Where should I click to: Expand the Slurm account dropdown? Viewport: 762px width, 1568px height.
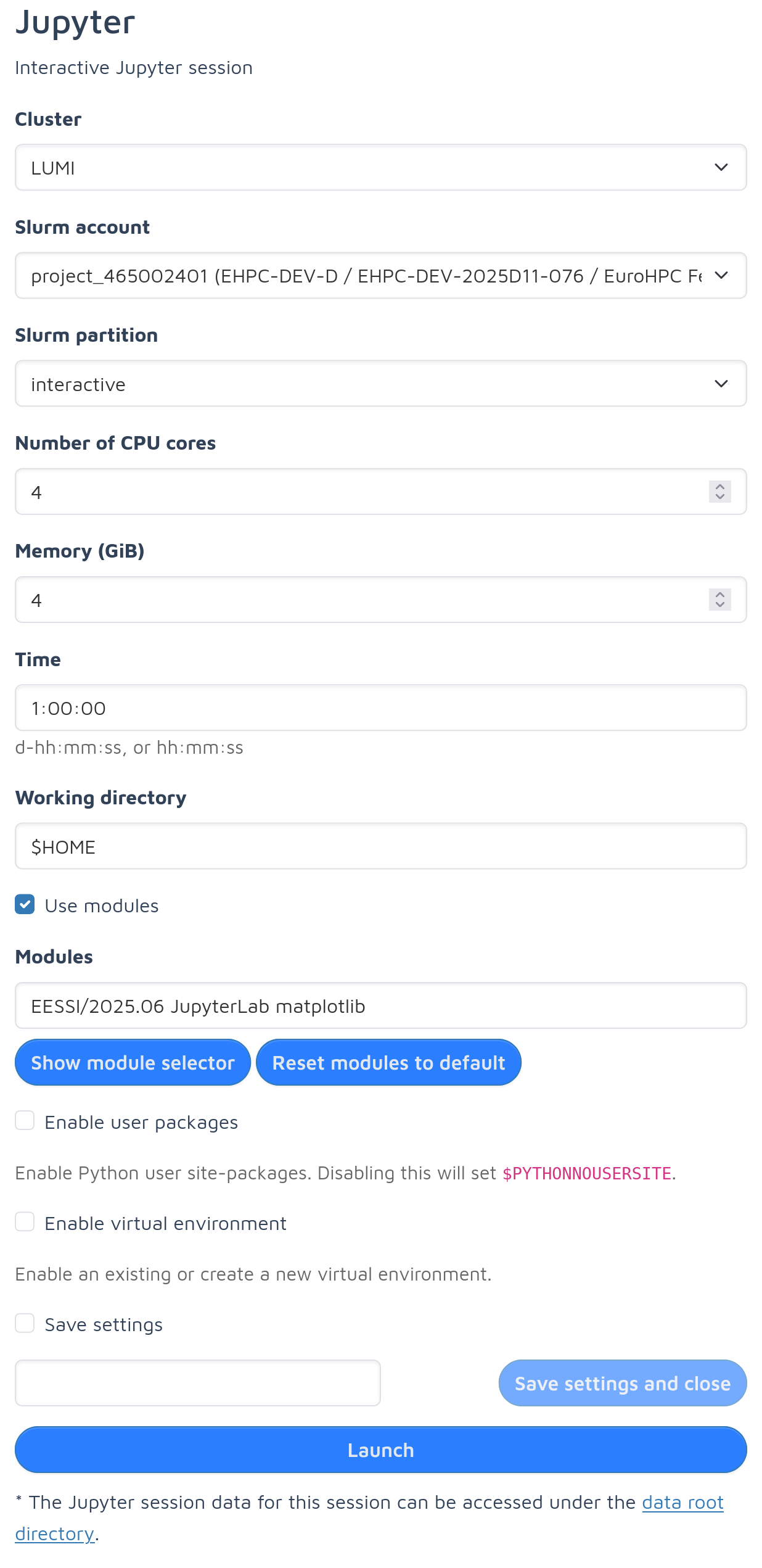(380, 276)
